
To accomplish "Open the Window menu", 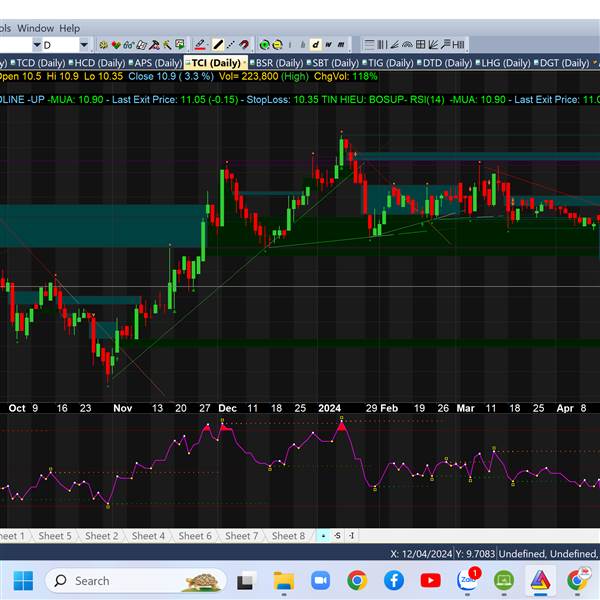I will point(36,28).
